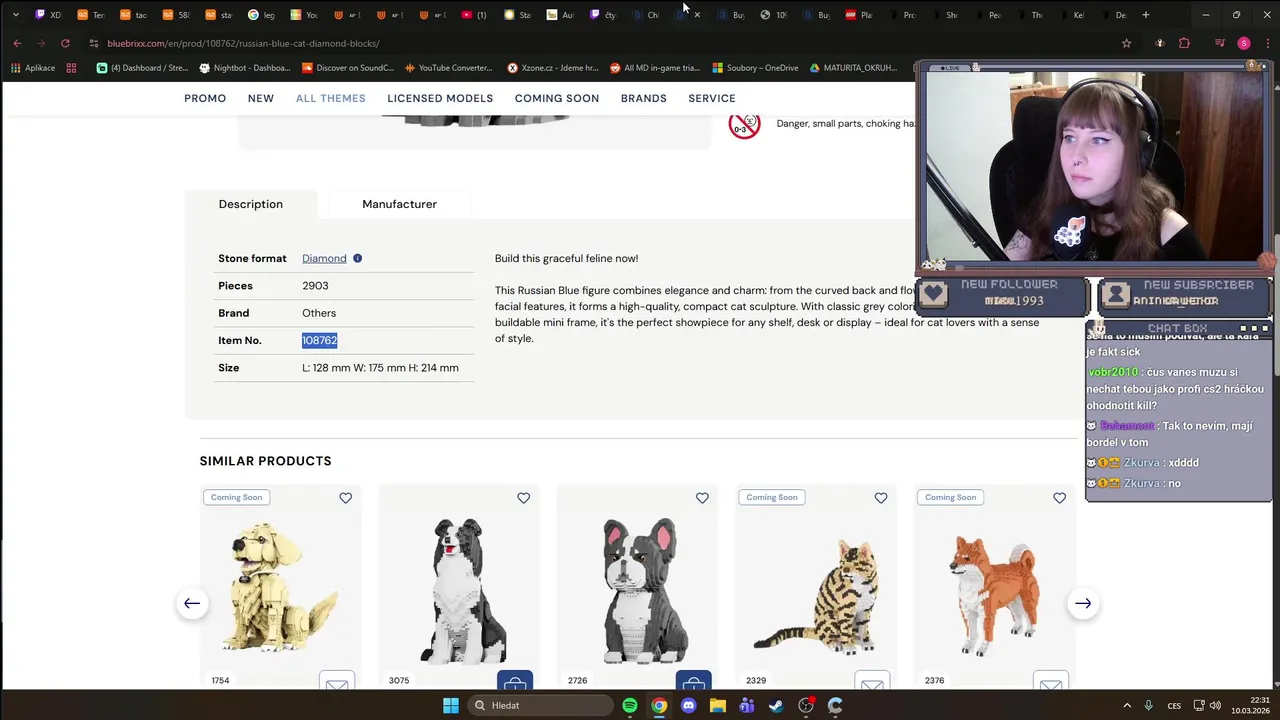This screenshot has height=720, width=1280.
Task: Open the Apps grid bookmark icon
Action: point(71,68)
